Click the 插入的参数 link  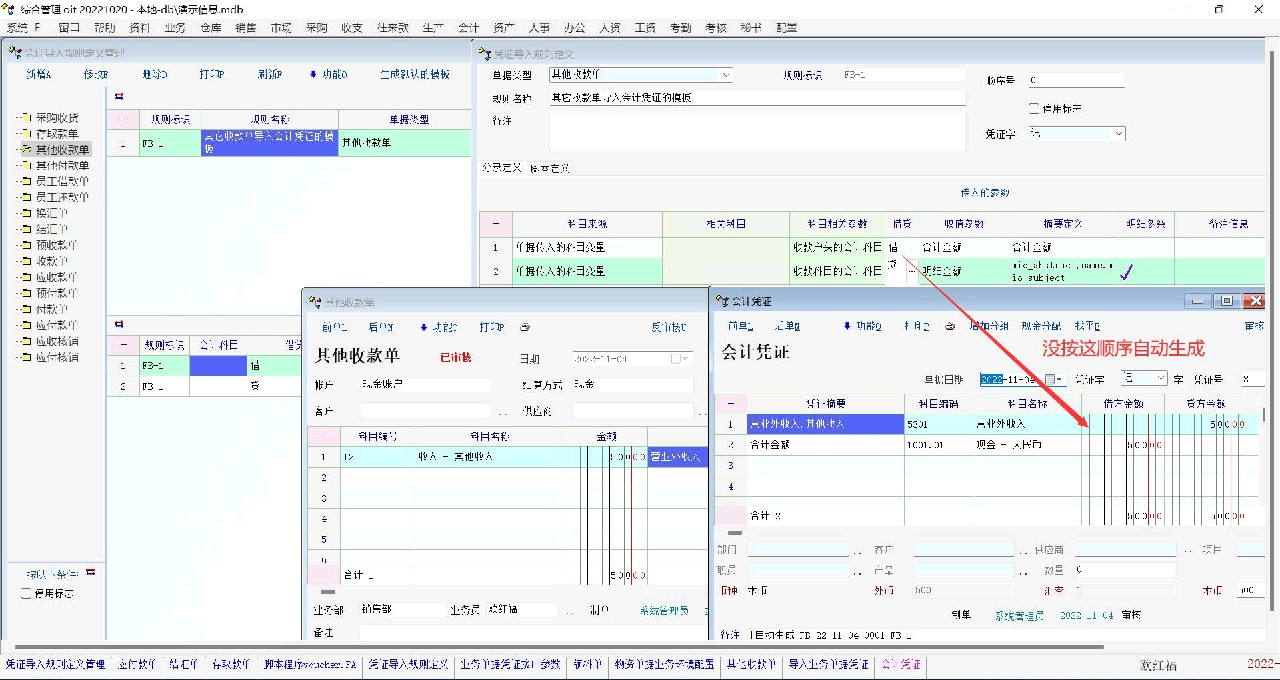984,192
